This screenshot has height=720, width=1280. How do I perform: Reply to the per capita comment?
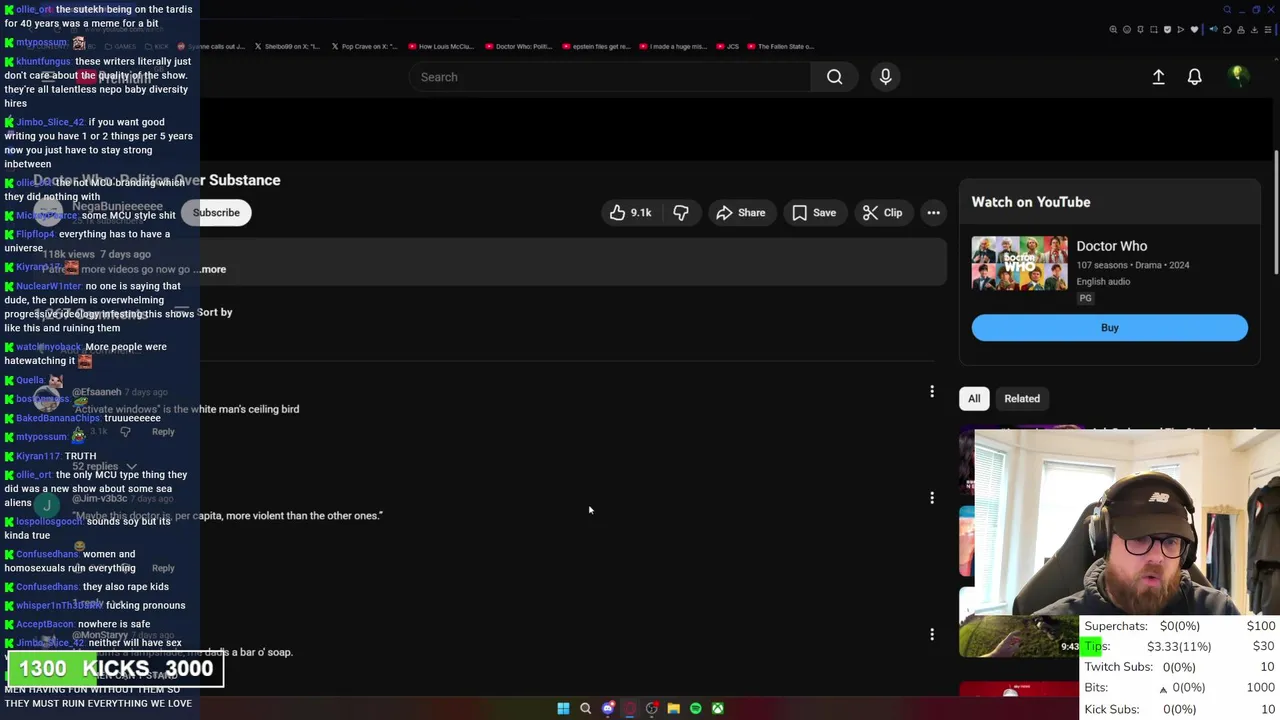[163, 568]
